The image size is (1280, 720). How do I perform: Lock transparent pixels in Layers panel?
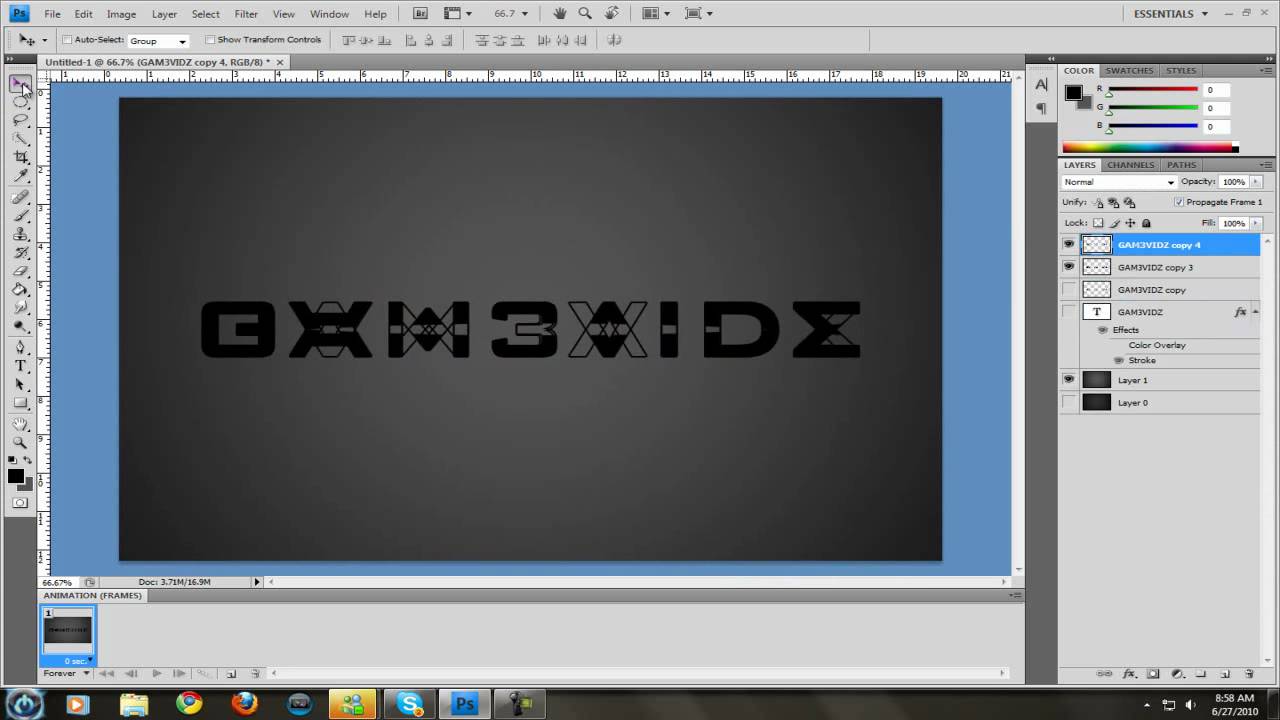(1098, 223)
